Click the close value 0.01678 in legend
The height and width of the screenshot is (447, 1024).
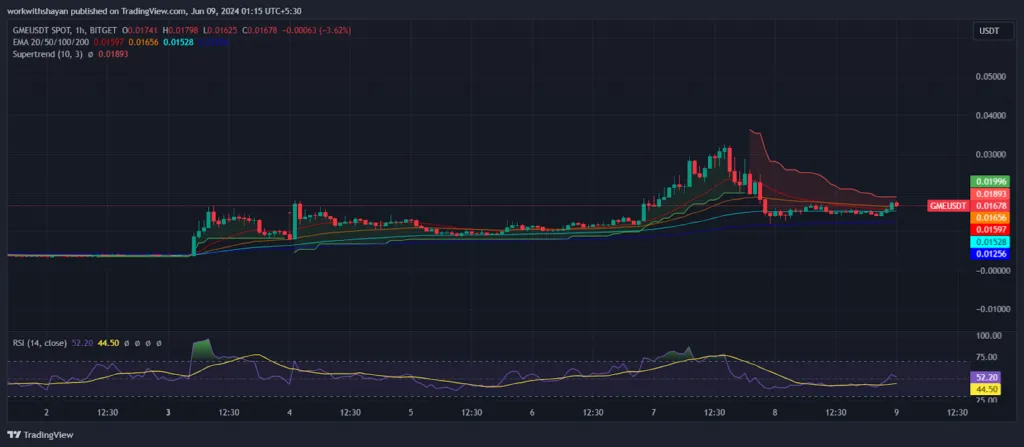pyautogui.click(x=262, y=30)
